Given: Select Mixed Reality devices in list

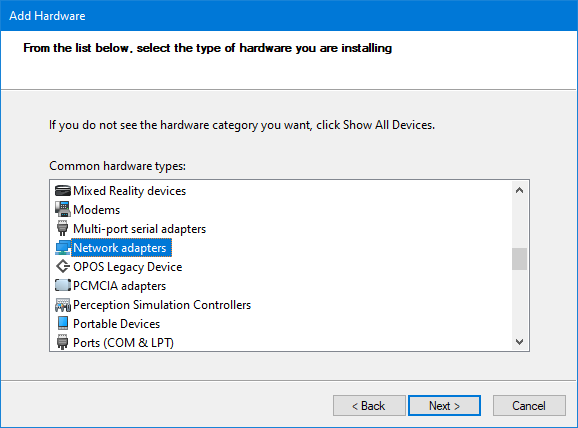Looking at the screenshot, I should [x=129, y=191].
